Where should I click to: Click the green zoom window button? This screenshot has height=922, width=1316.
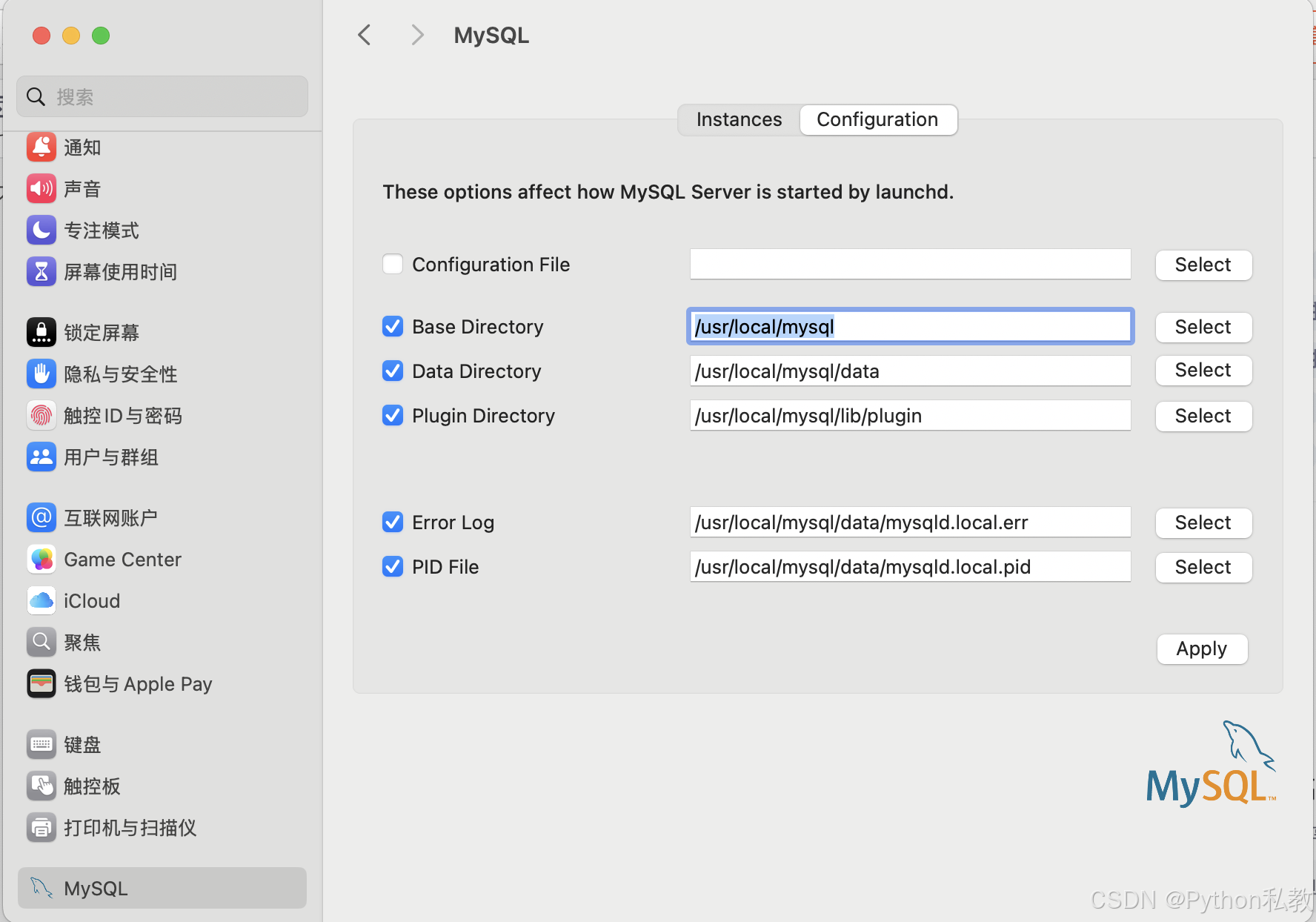point(101,36)
